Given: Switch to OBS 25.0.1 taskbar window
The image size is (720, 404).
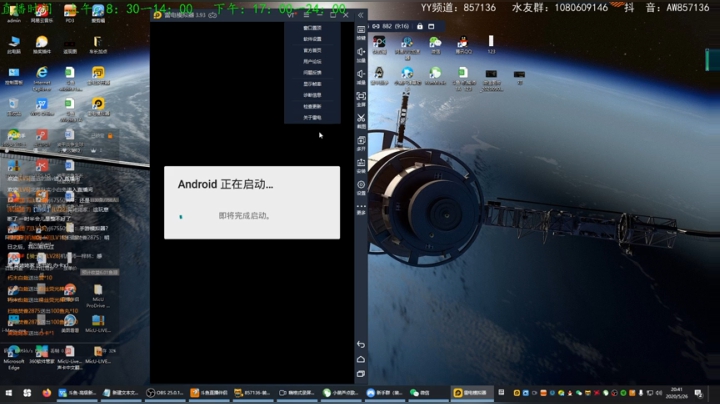Looking at the screenshot, I should [x=165, y=393].
